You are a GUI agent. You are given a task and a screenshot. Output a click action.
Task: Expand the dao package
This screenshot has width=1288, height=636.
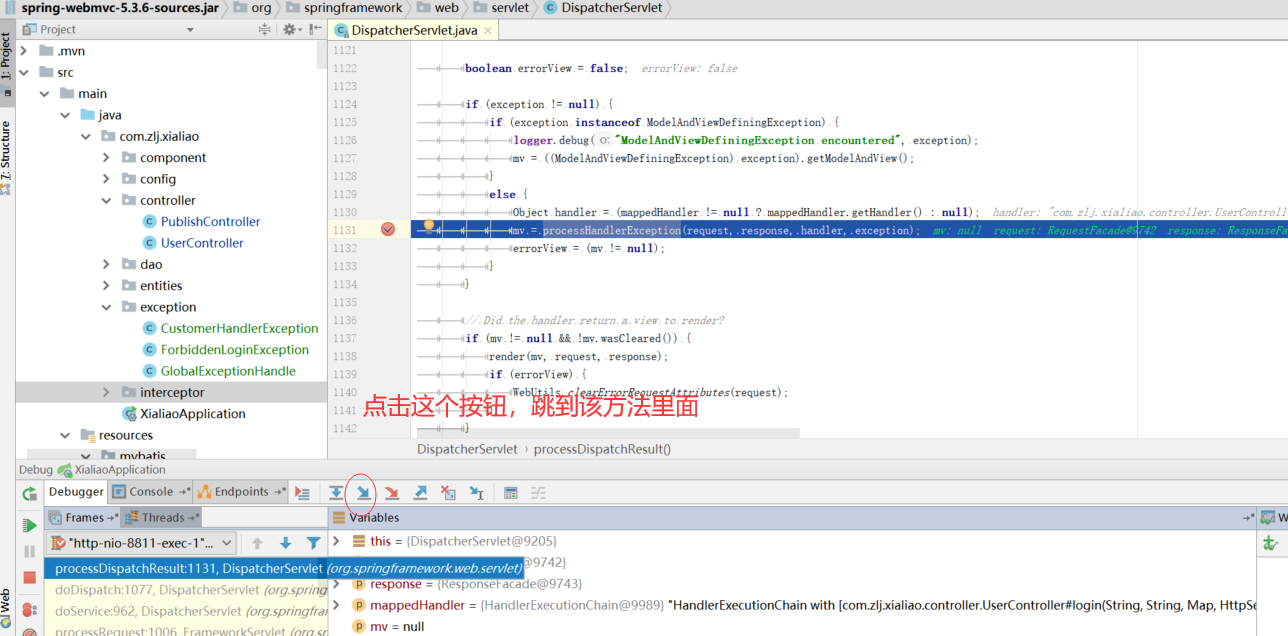click(106, 264)
